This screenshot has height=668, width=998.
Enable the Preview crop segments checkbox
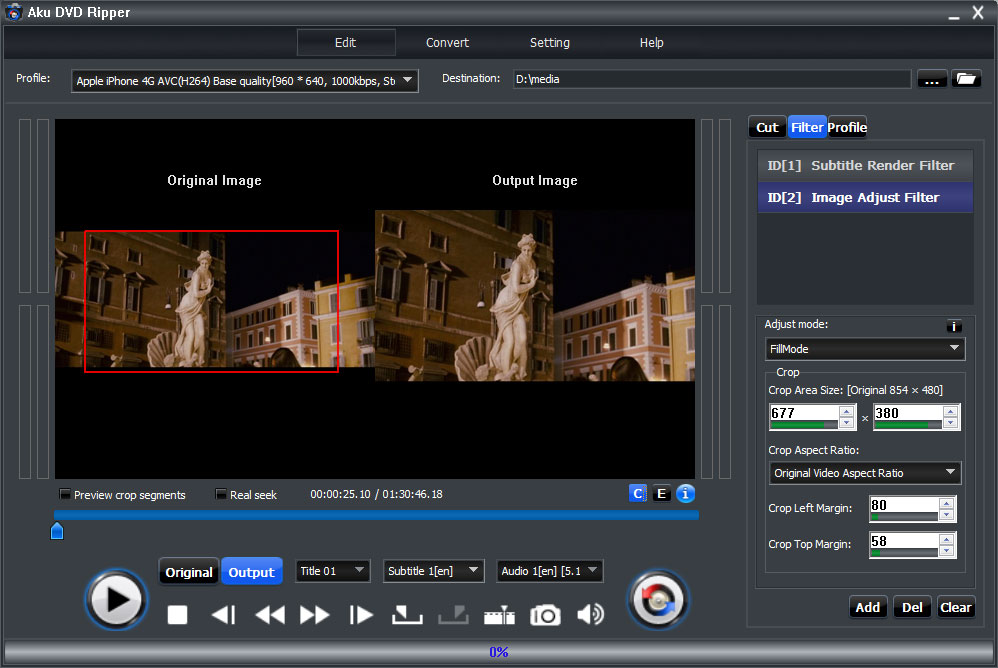coord(66,495)
